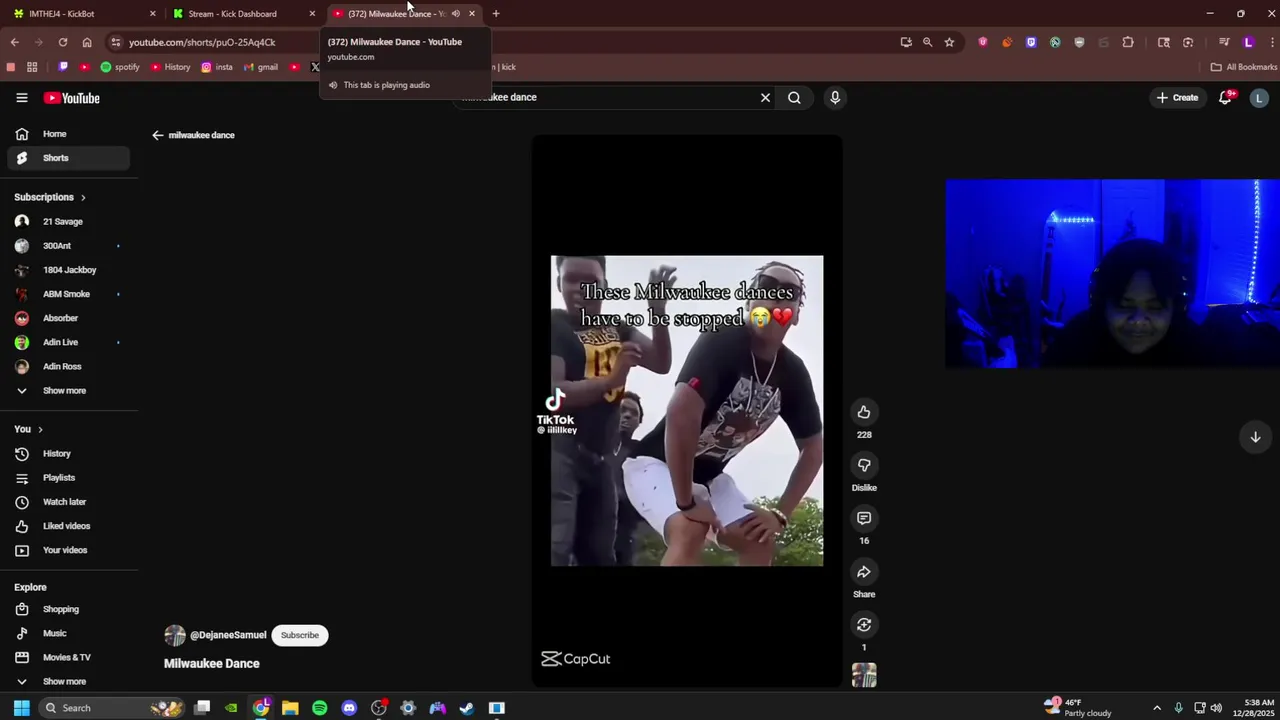
Task: Open a new browser tab
Action: point(496,14)
